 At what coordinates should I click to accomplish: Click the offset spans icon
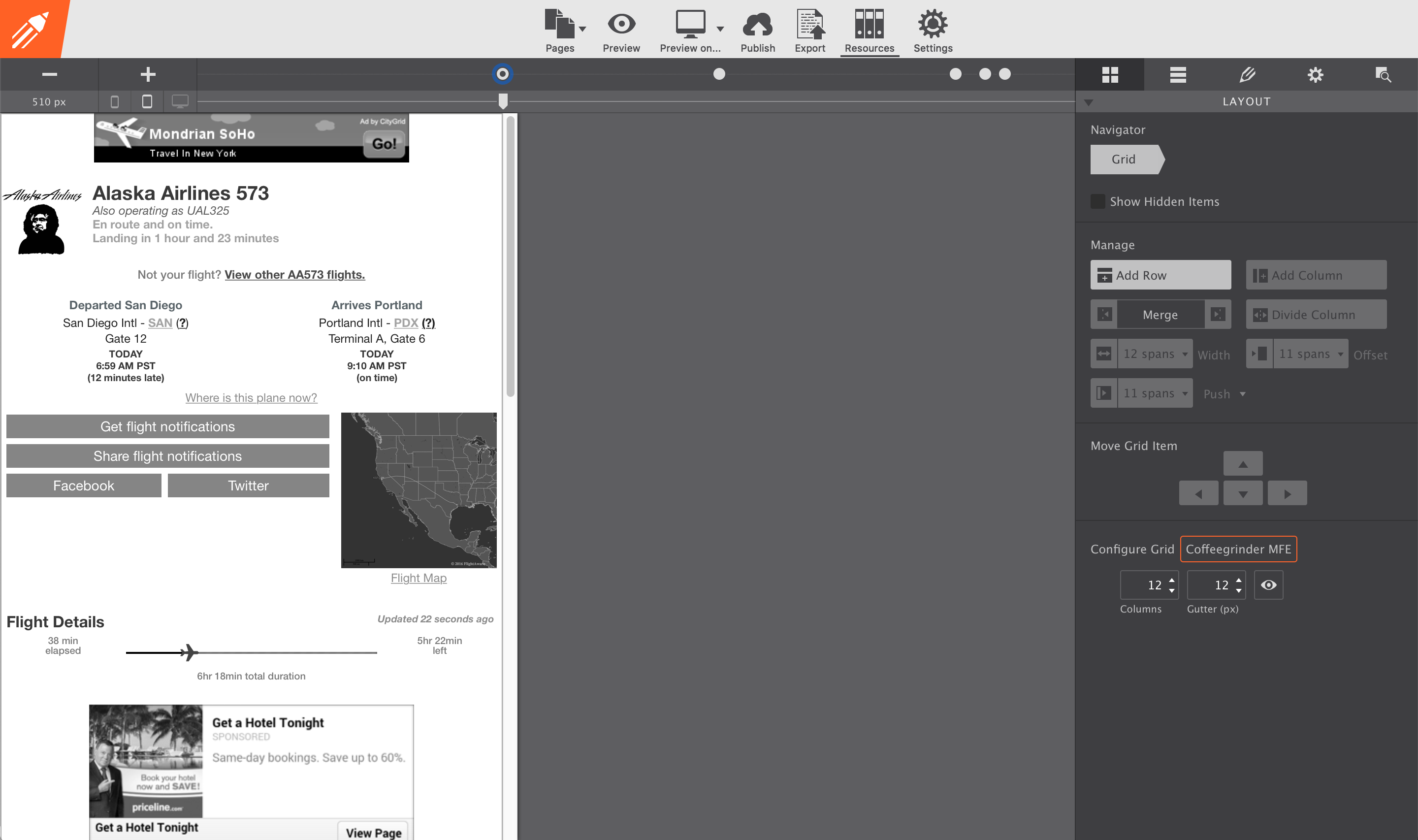(x=1259, y=354)
